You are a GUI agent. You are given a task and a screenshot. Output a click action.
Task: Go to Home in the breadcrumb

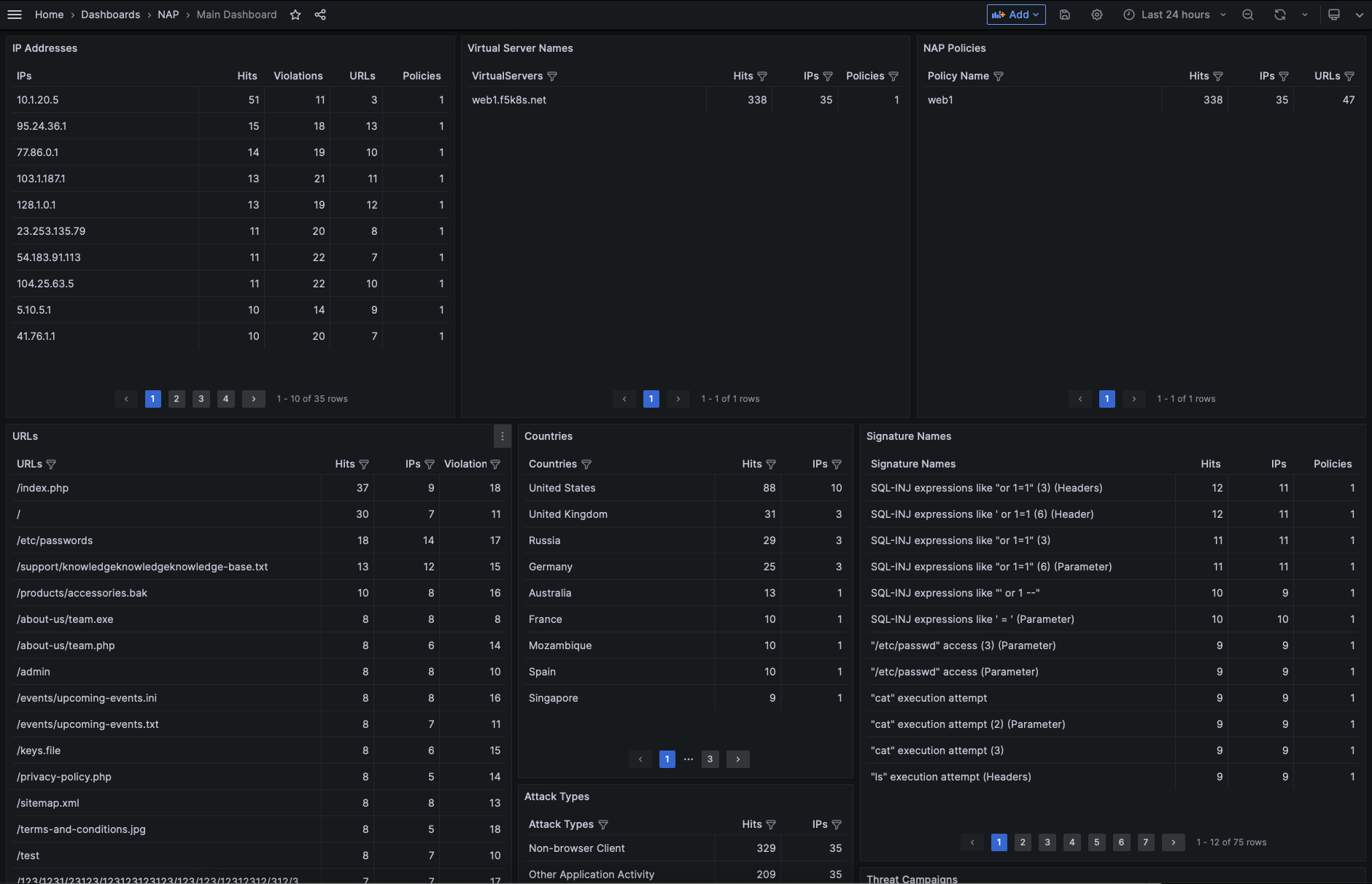coord(50,15)
